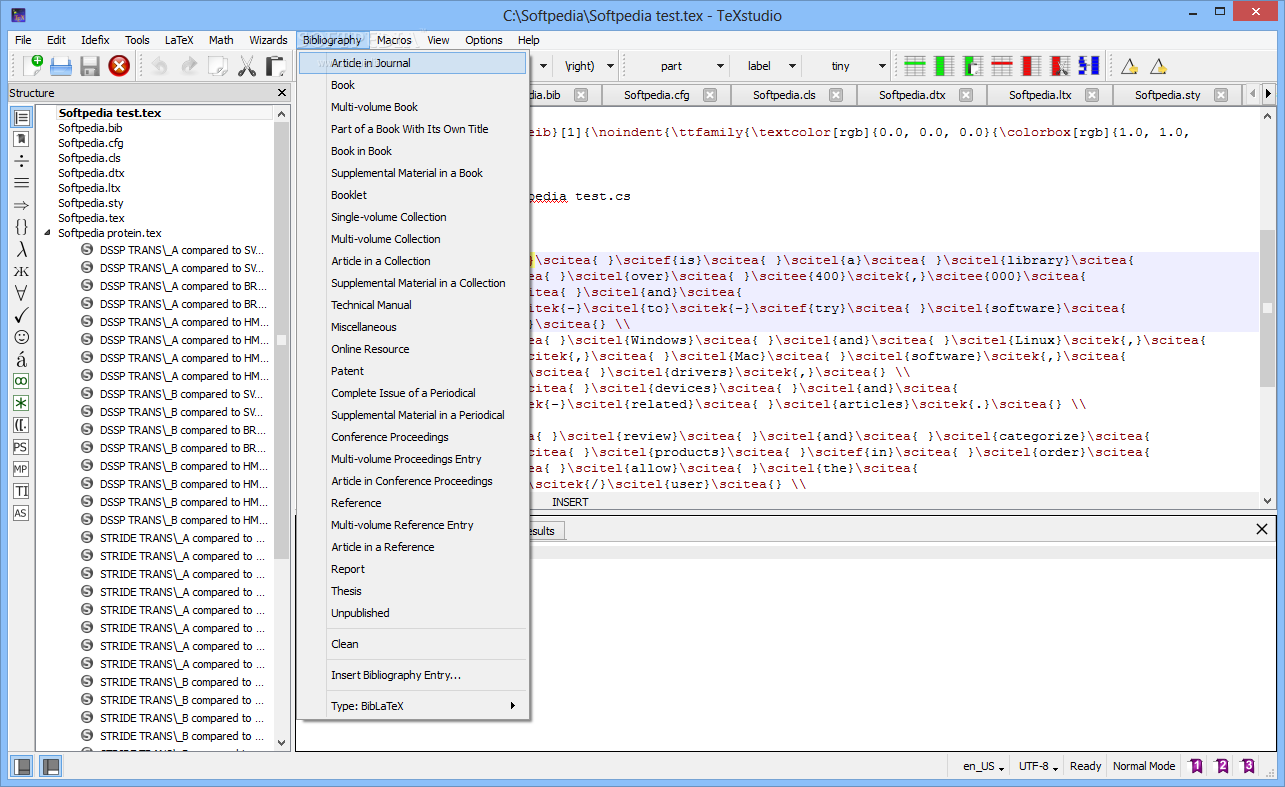
Task: Open the arrow symbols panel
Action: (21, 205)
